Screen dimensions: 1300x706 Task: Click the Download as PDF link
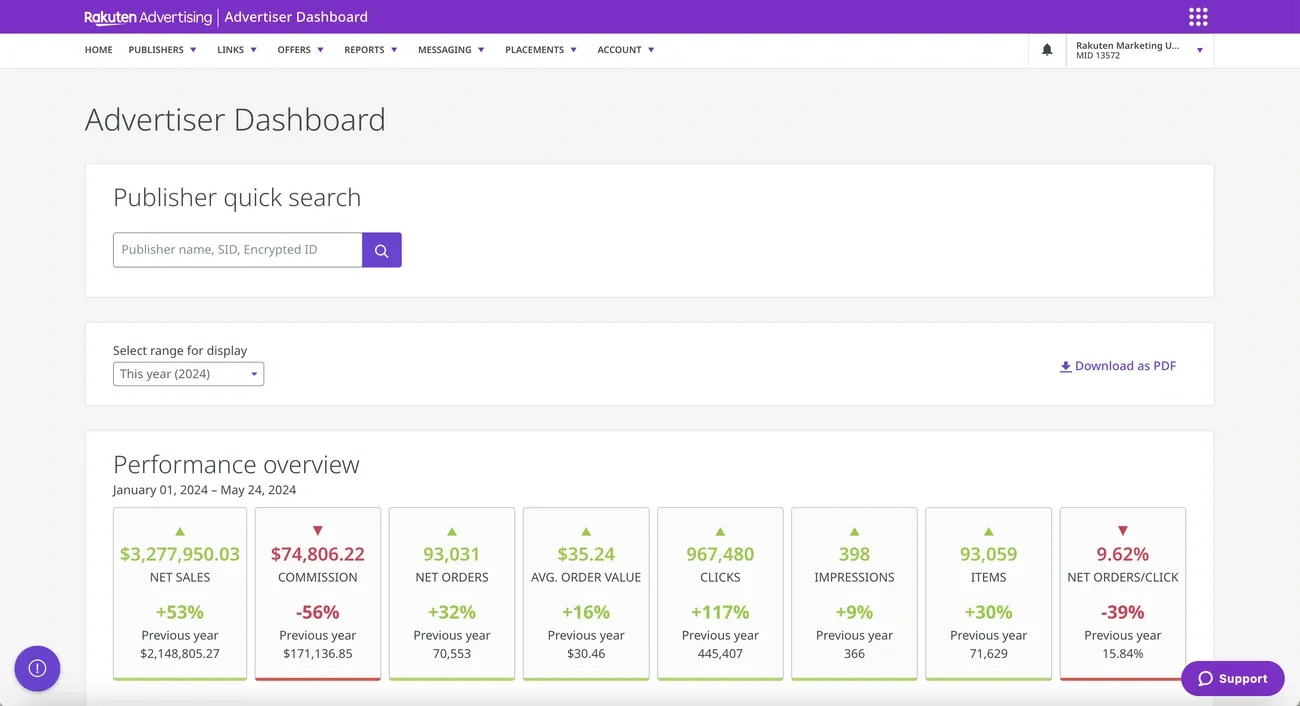point(1125,366)
